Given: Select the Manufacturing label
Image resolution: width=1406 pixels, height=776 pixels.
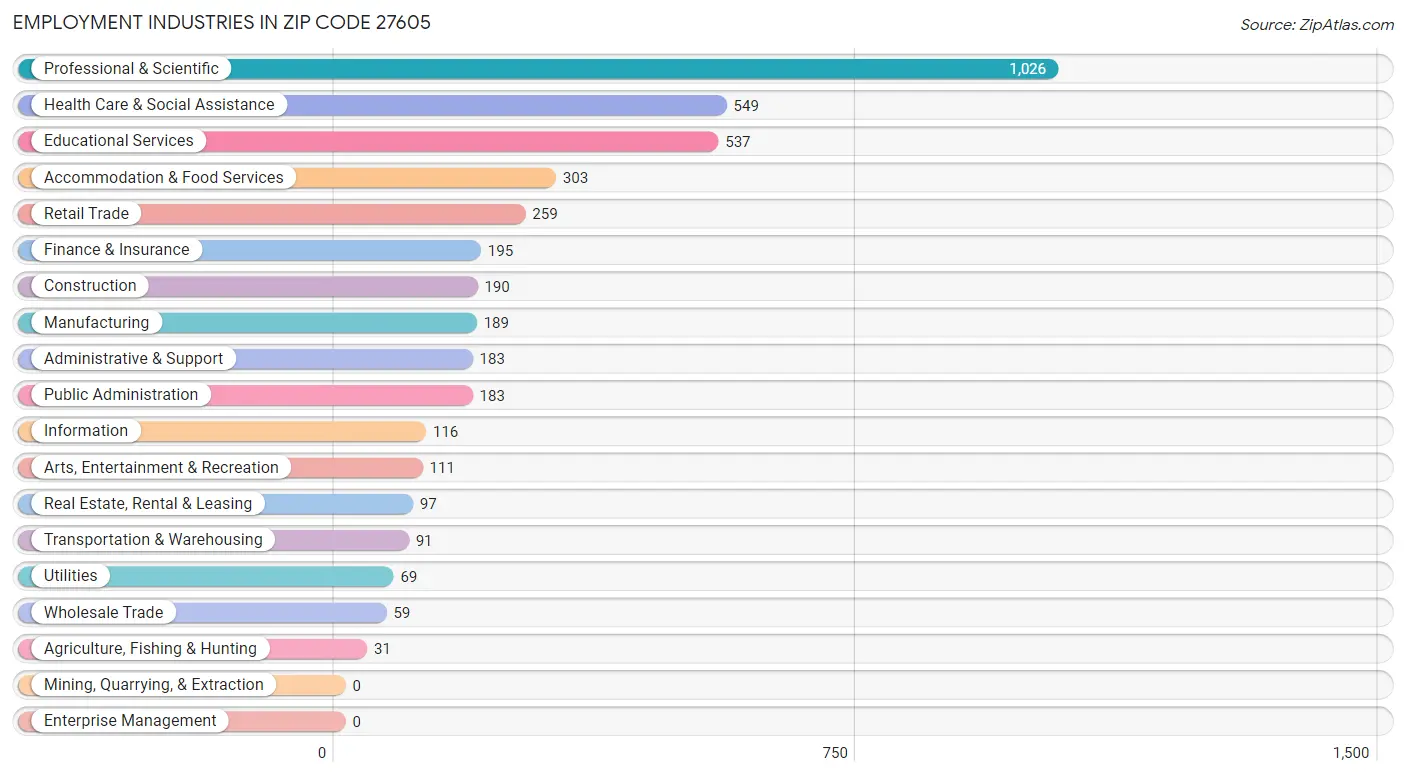Looking at the screenshot, I should click(x=96, y=323).
